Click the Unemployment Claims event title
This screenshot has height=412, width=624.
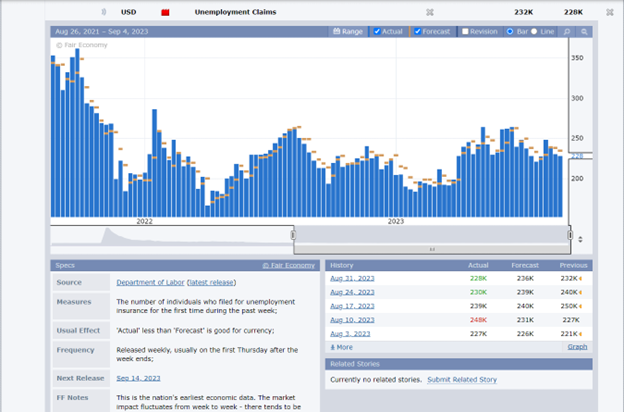pyautogui.click(x=236, y=12)
